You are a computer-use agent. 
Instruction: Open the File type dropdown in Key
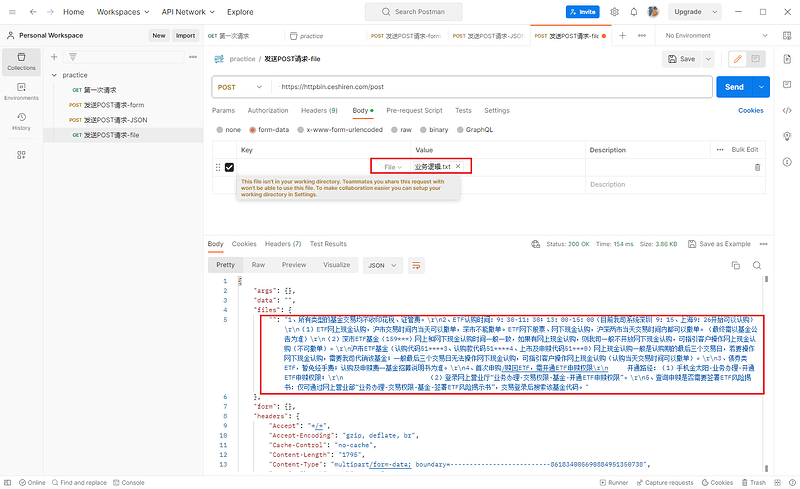point(393,167)
